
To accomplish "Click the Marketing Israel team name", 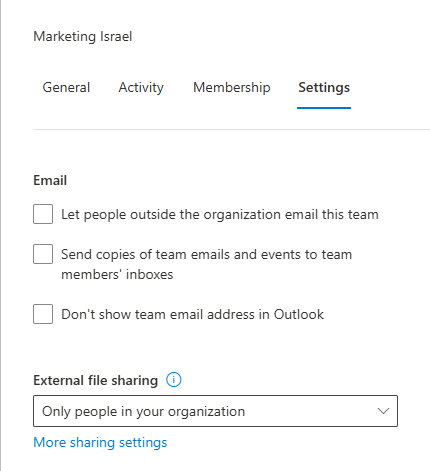I will [x=83, y=36].
